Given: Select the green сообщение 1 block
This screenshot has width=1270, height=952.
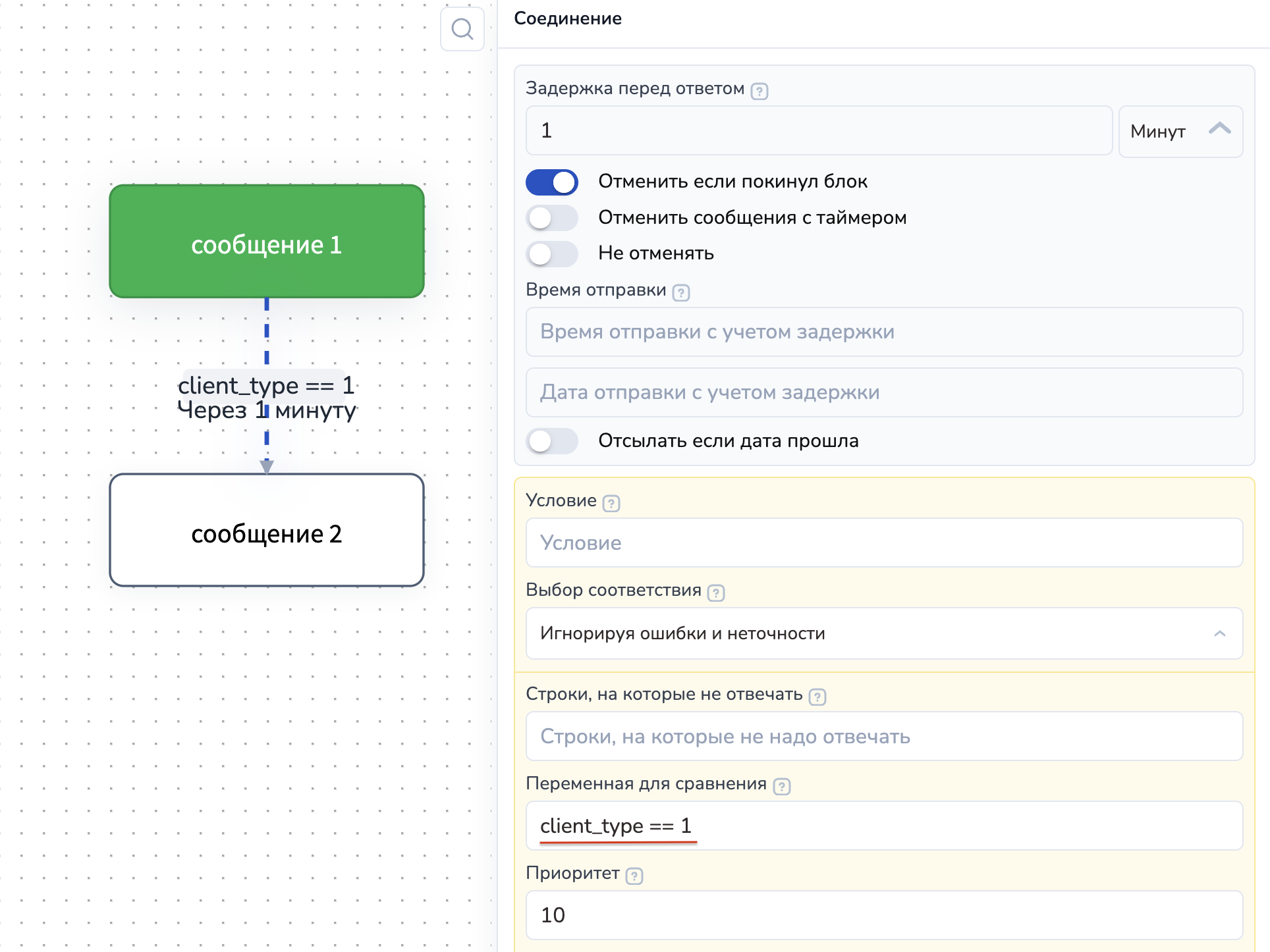Looking at the screenshot, I should point(267,242).
